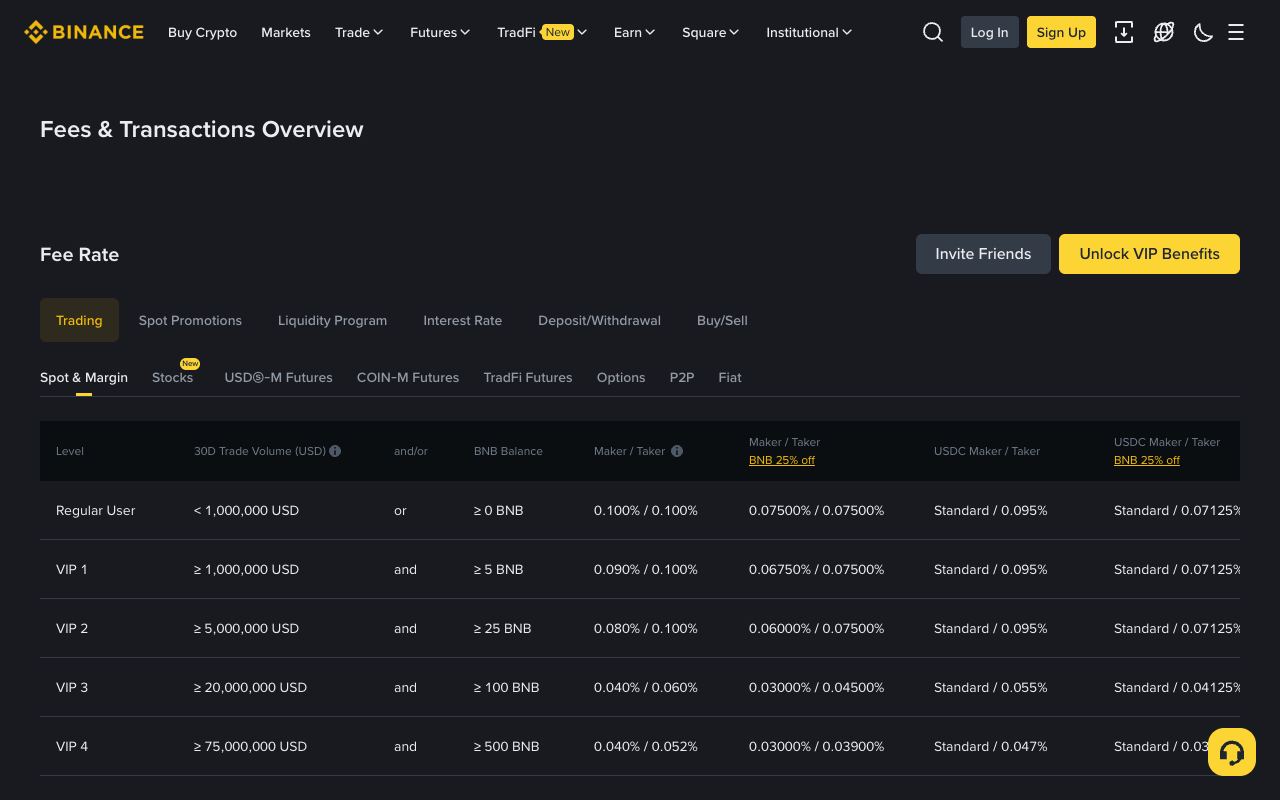
Task: Select the Options sub-tab
Action: click(621, 377)
